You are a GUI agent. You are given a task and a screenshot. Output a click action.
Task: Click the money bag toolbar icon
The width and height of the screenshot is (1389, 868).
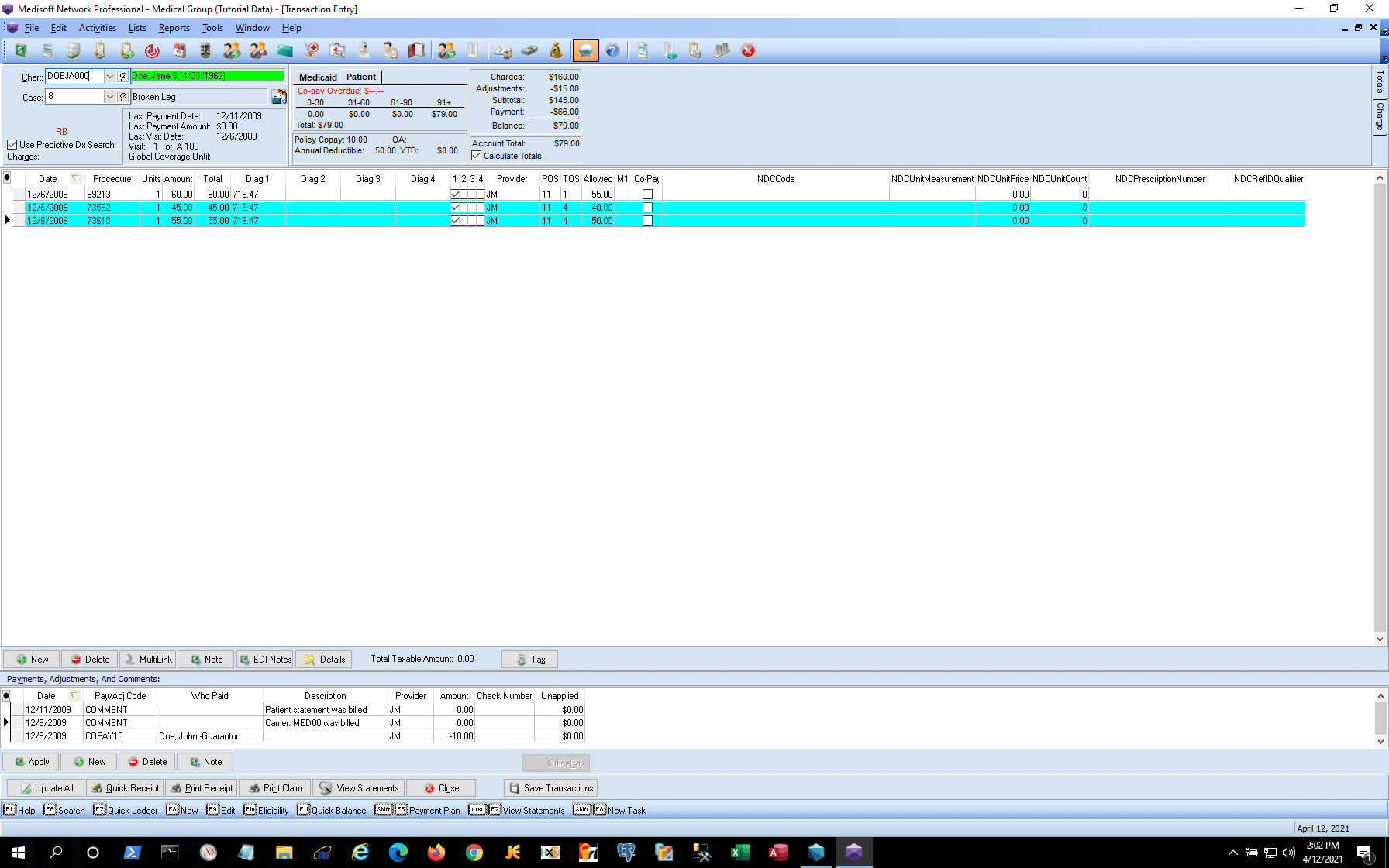pyautogui.click(x=556, y=50)
